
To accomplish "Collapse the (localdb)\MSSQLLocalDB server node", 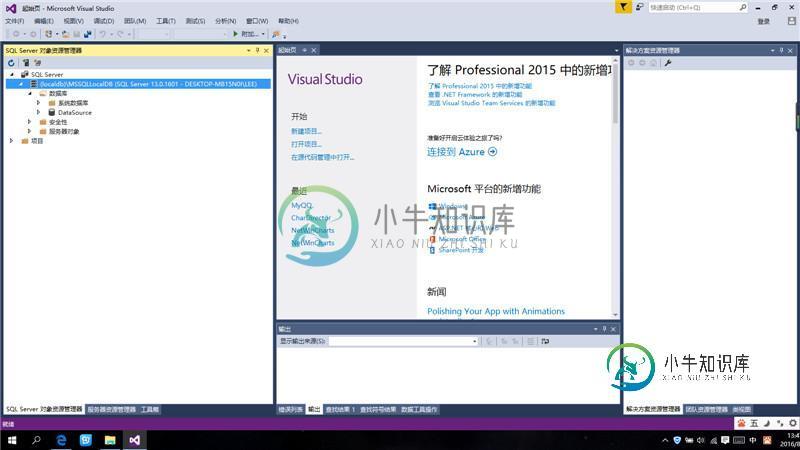I will coord(21,84).
